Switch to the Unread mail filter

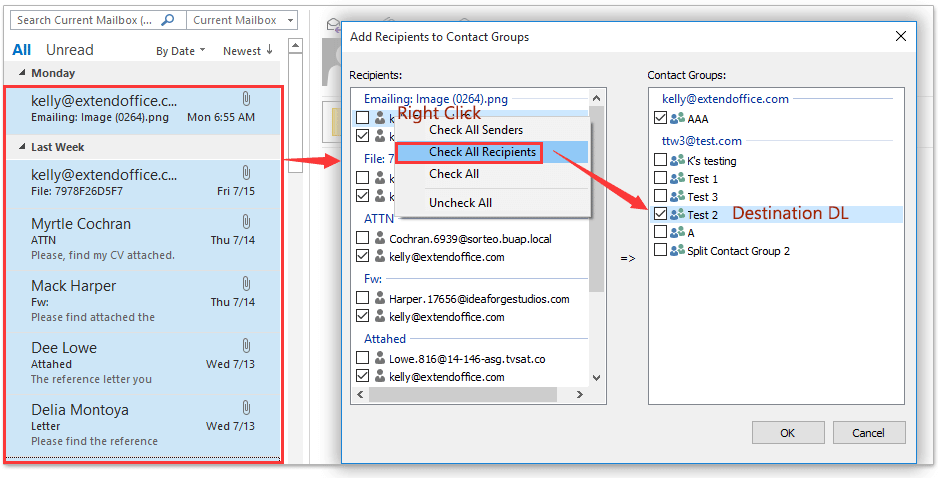[69, 50]
